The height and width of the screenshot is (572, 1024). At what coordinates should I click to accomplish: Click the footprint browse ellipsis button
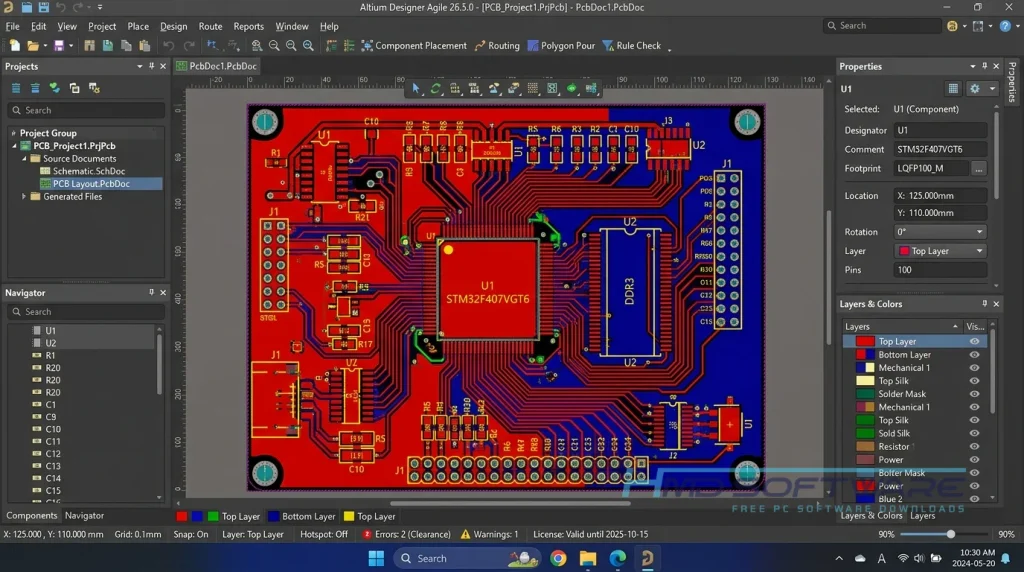[x=978, y=168]
